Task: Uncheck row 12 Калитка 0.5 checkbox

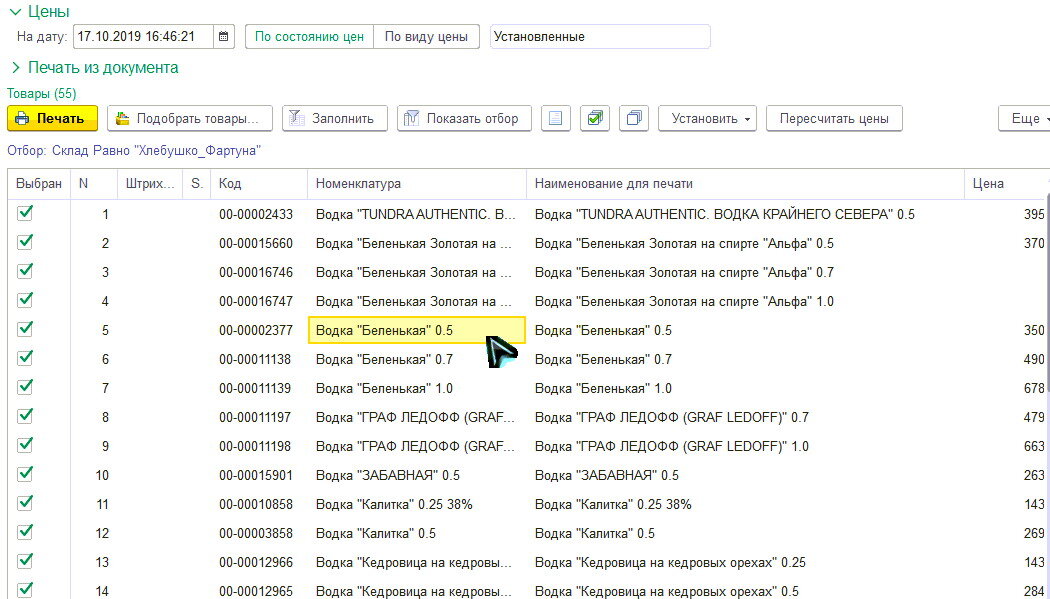Action: (25, 532)
